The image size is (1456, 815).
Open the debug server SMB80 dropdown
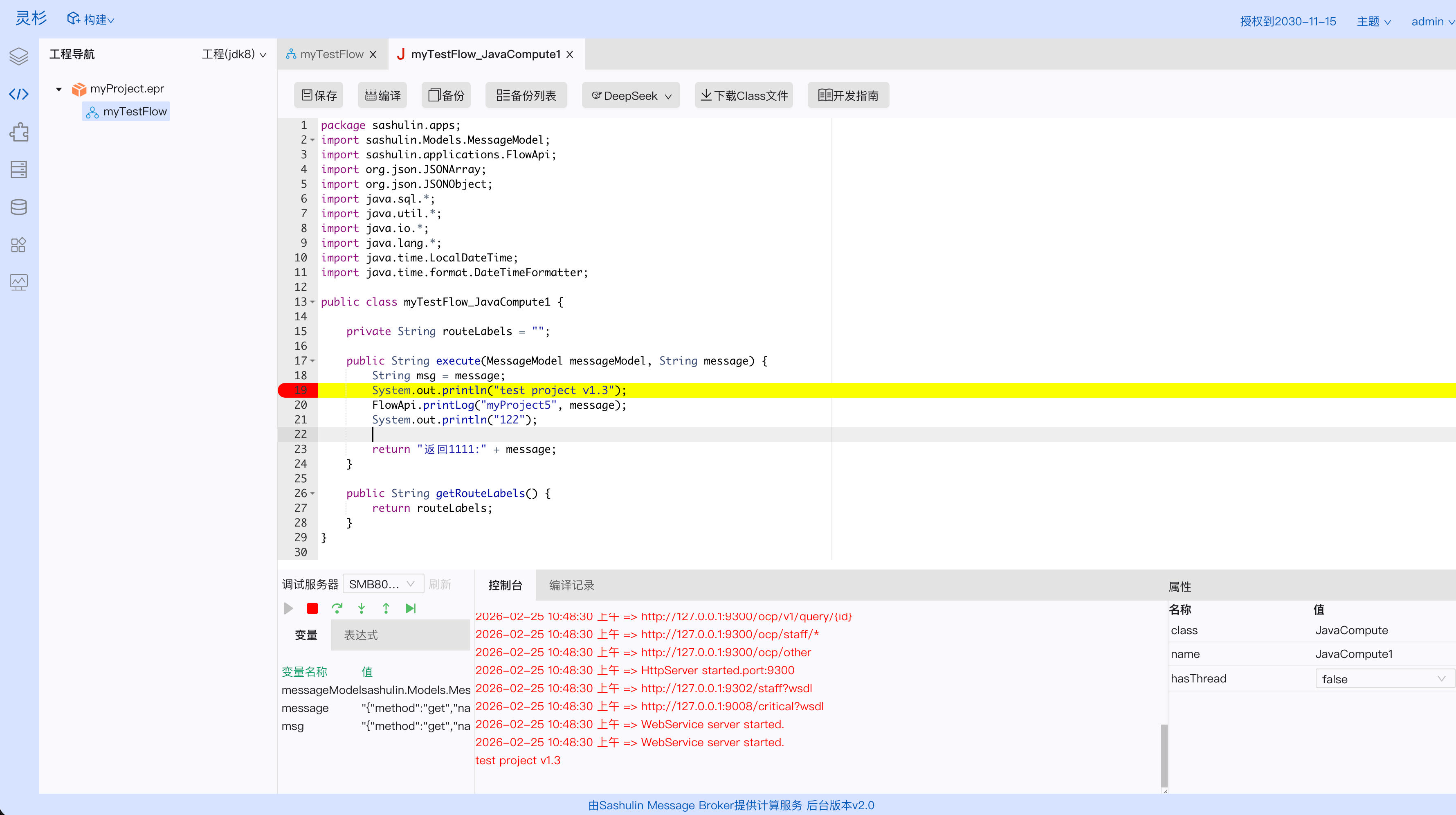point(383,584)
